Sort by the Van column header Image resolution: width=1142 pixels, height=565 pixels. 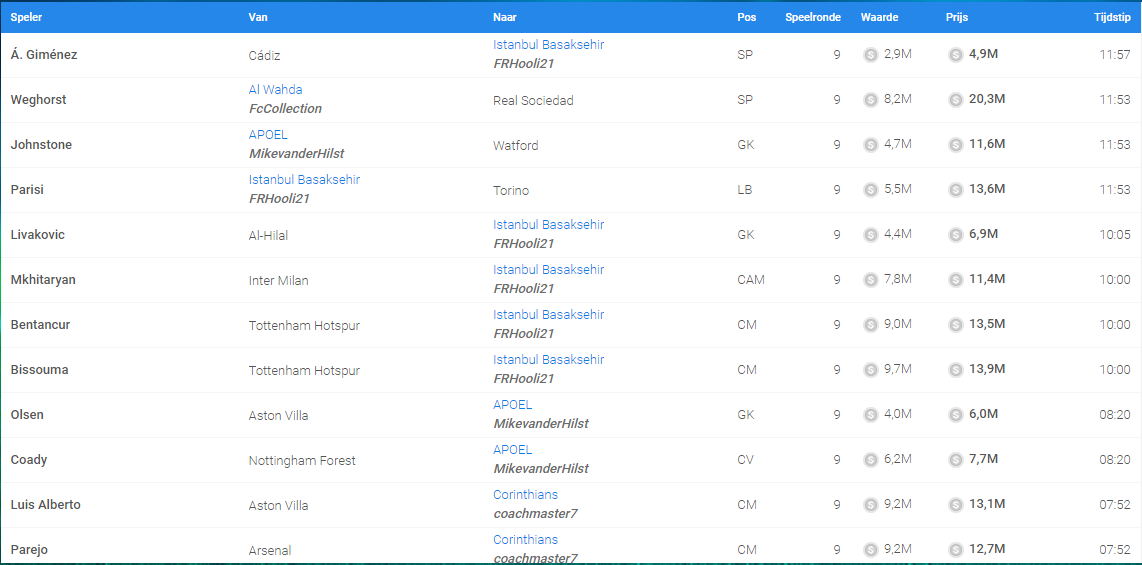(x=257, y=17)
